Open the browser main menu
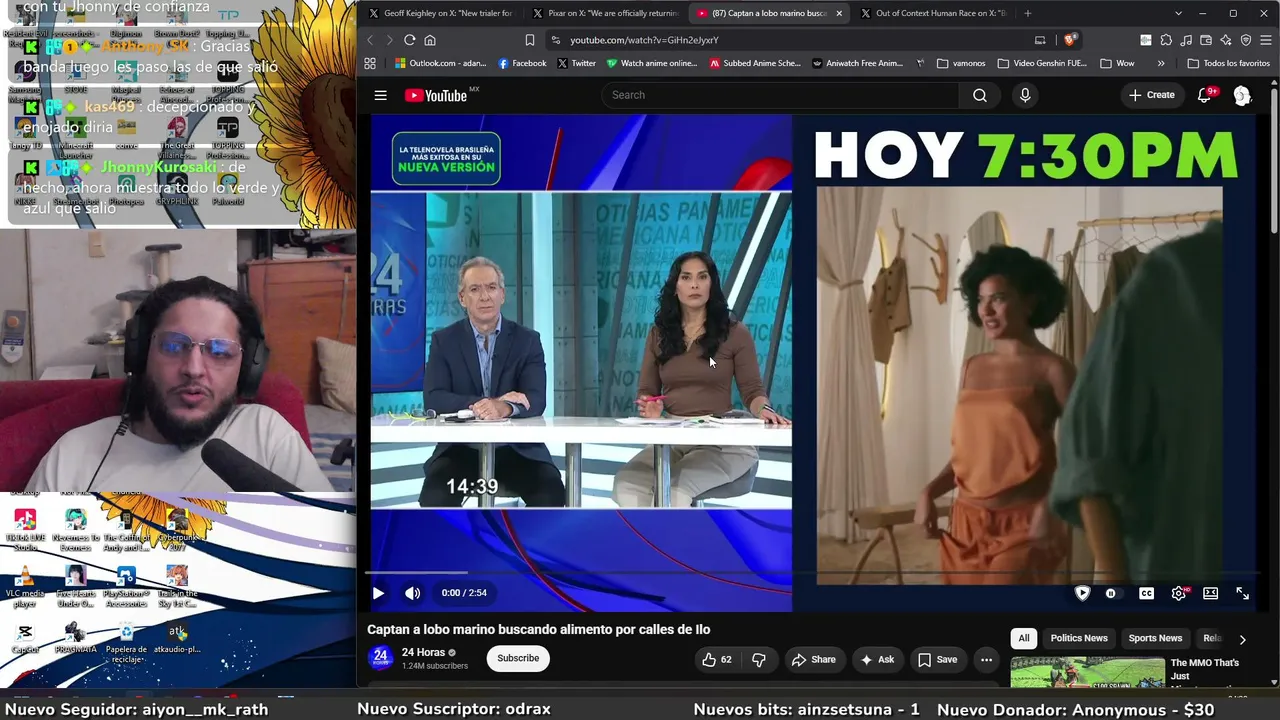Screen dimensions: 1280x720 coord(1265,40)
